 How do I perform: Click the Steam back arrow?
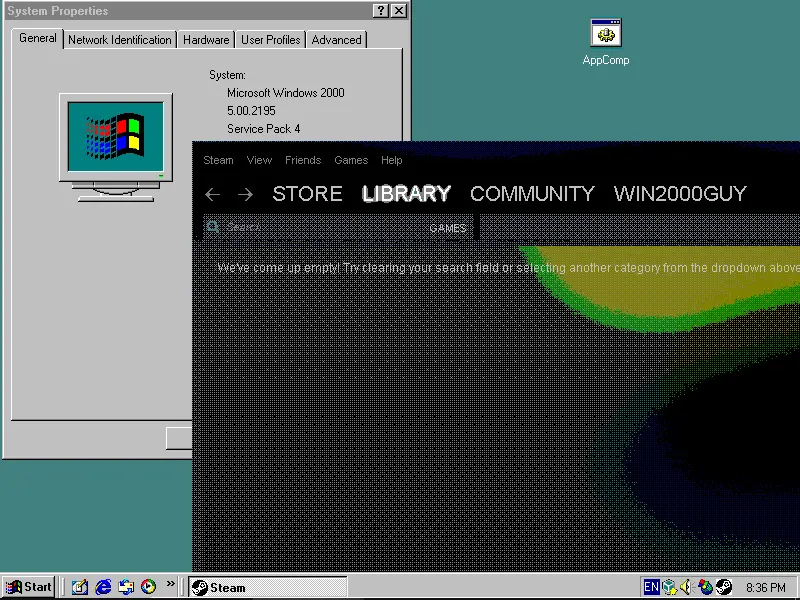tap(212, 194)
